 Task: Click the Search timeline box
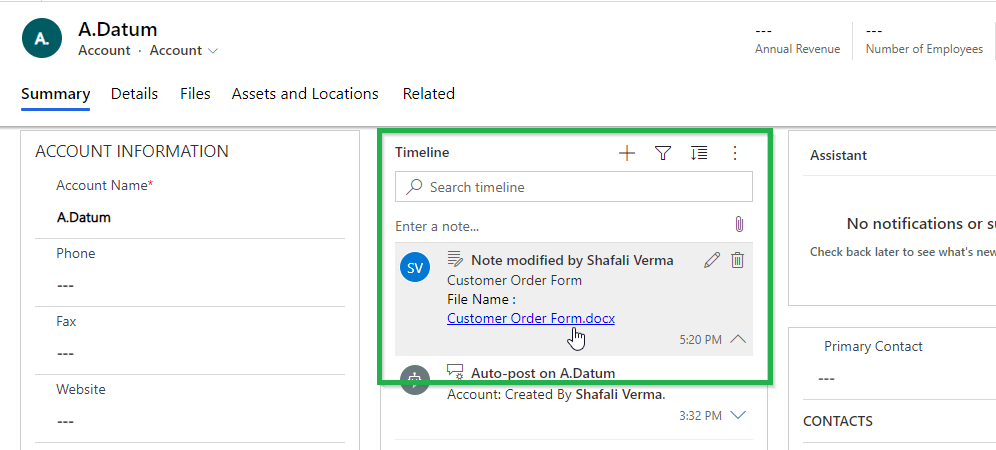coord(574,187)
